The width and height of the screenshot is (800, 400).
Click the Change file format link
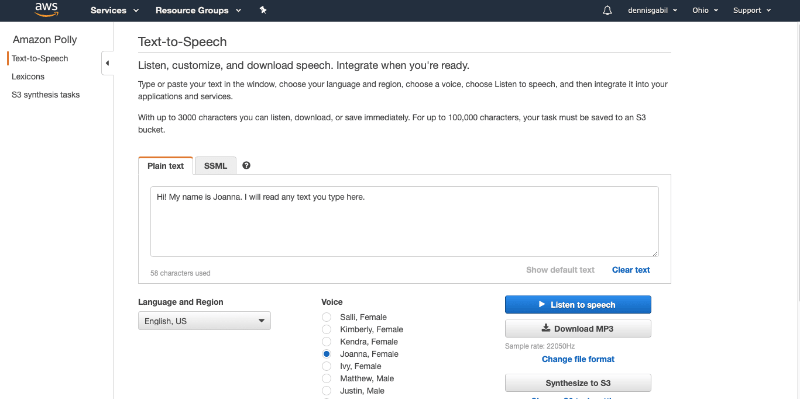[x=578, y=359]
